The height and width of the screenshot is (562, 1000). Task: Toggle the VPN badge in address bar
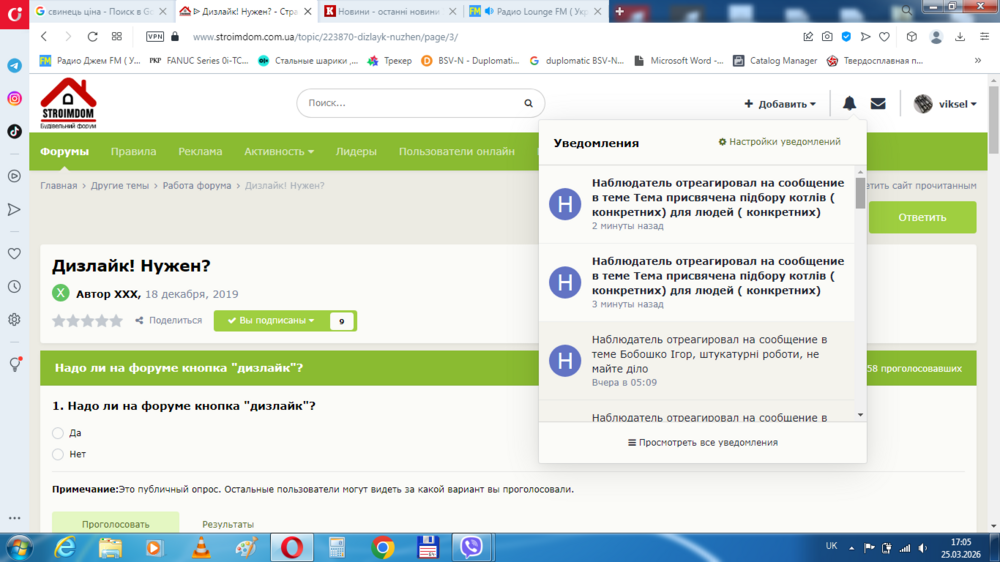click(155, 37)
